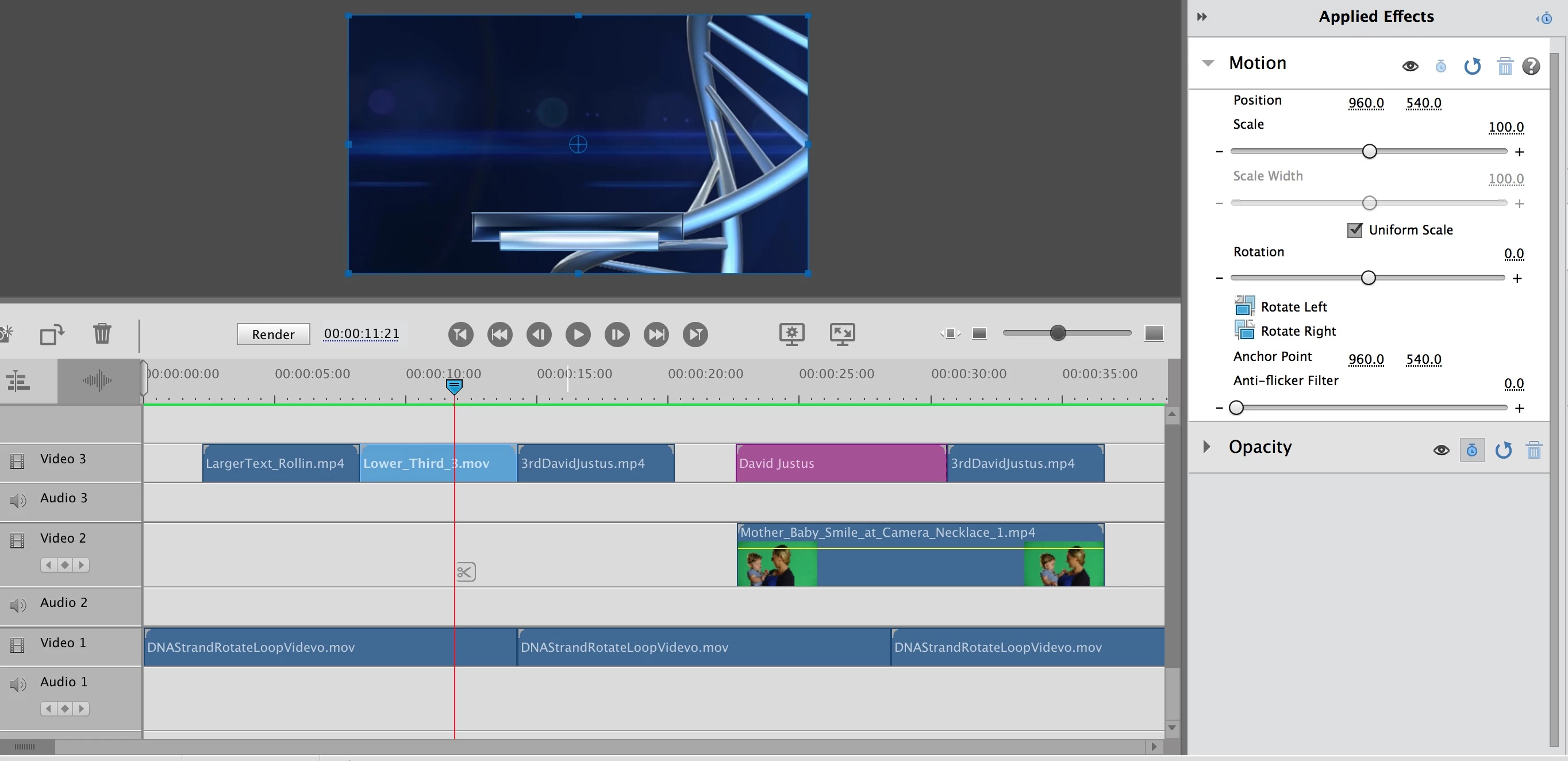This screenshot has width=1568, height=761.
Task: Toggle Opacity animation stopwatch
Action: [x=1471, y=451]
